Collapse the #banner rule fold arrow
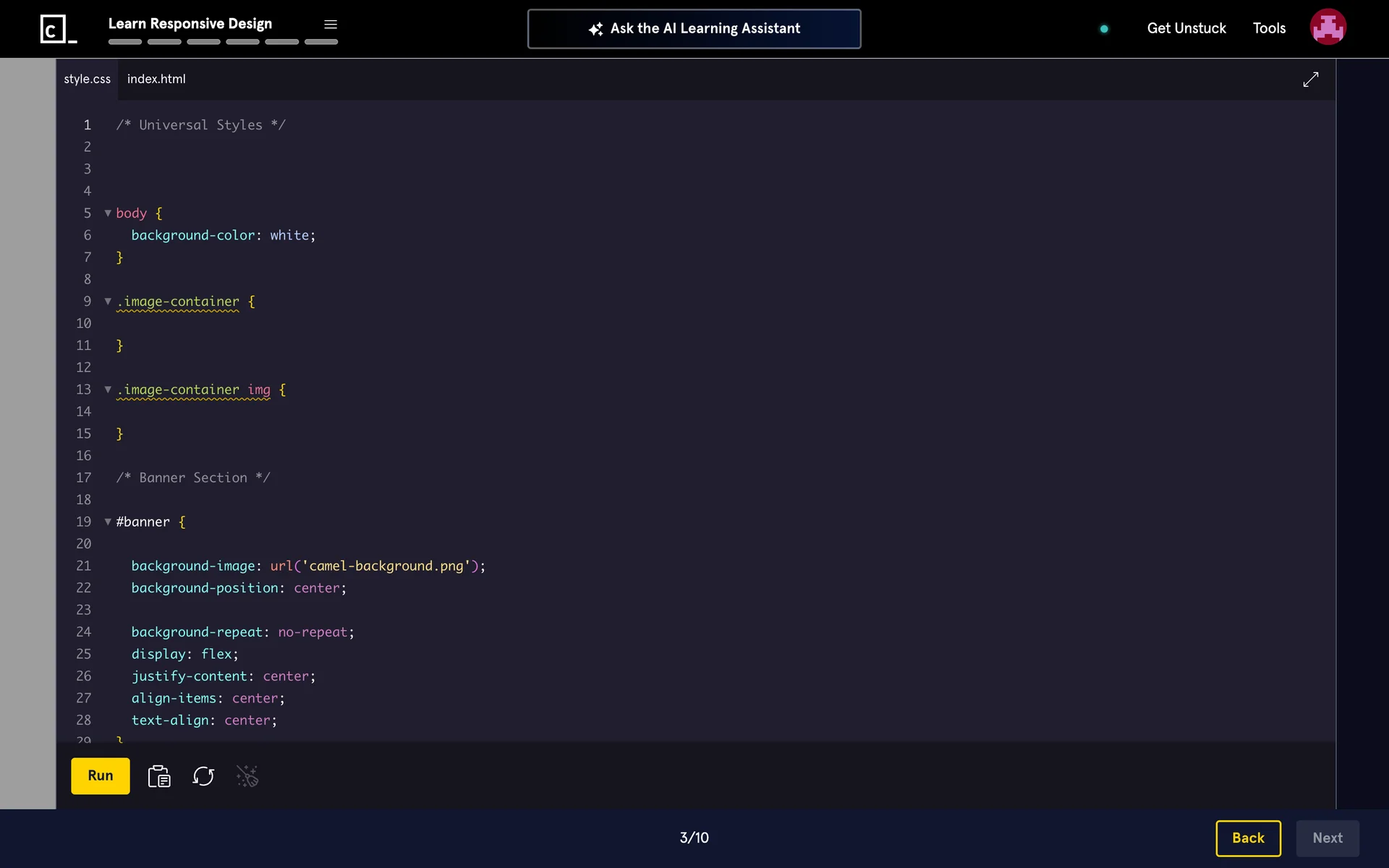 (108, 522)
